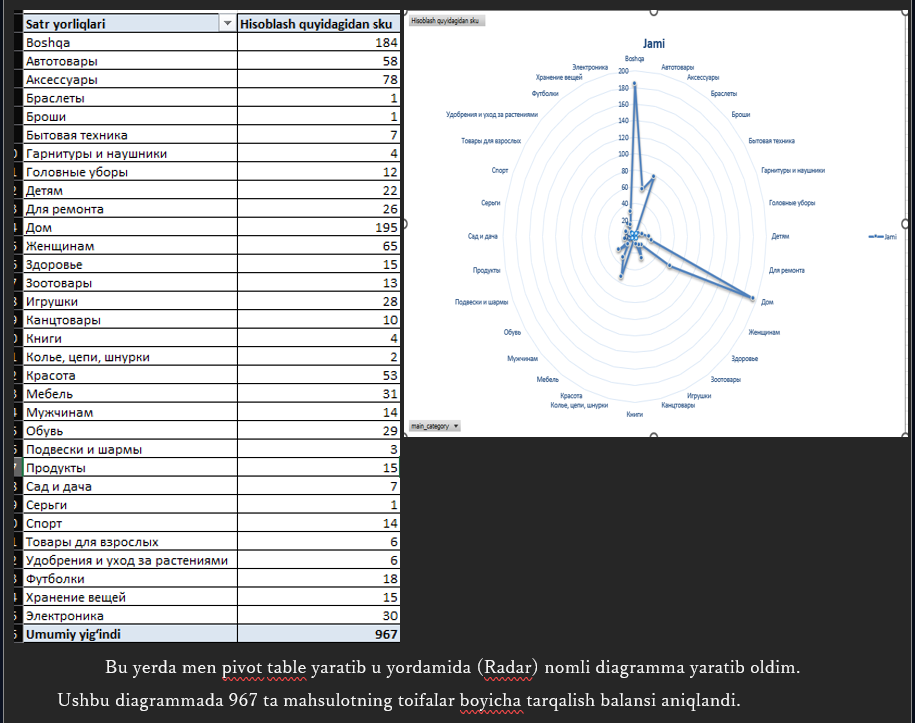Click the Дом axis label on radar chart
Viewport: 915px width, 723px height.
[x=767, y=302]
